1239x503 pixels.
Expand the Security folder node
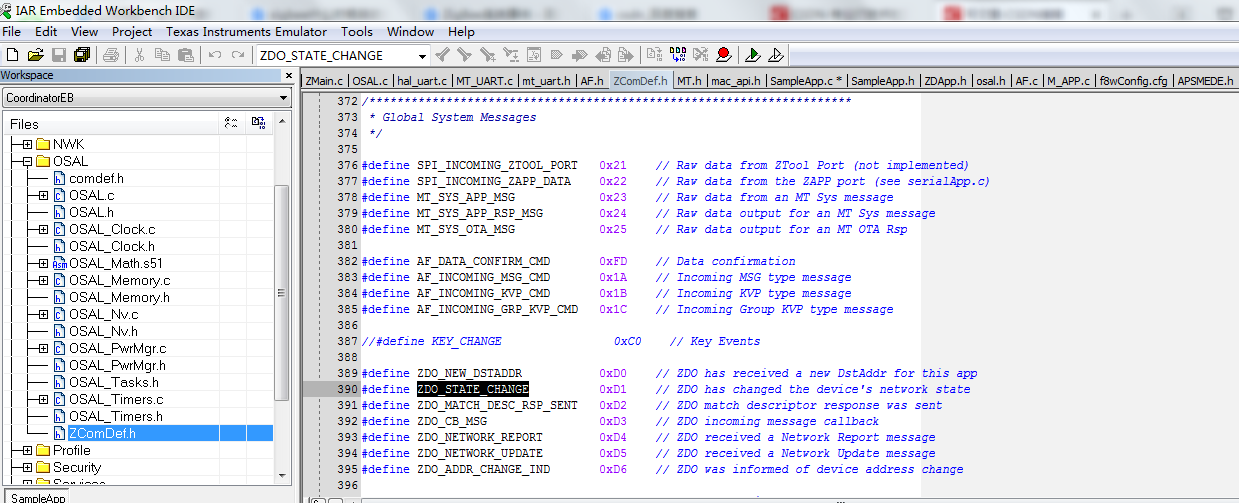pos(27,467)
